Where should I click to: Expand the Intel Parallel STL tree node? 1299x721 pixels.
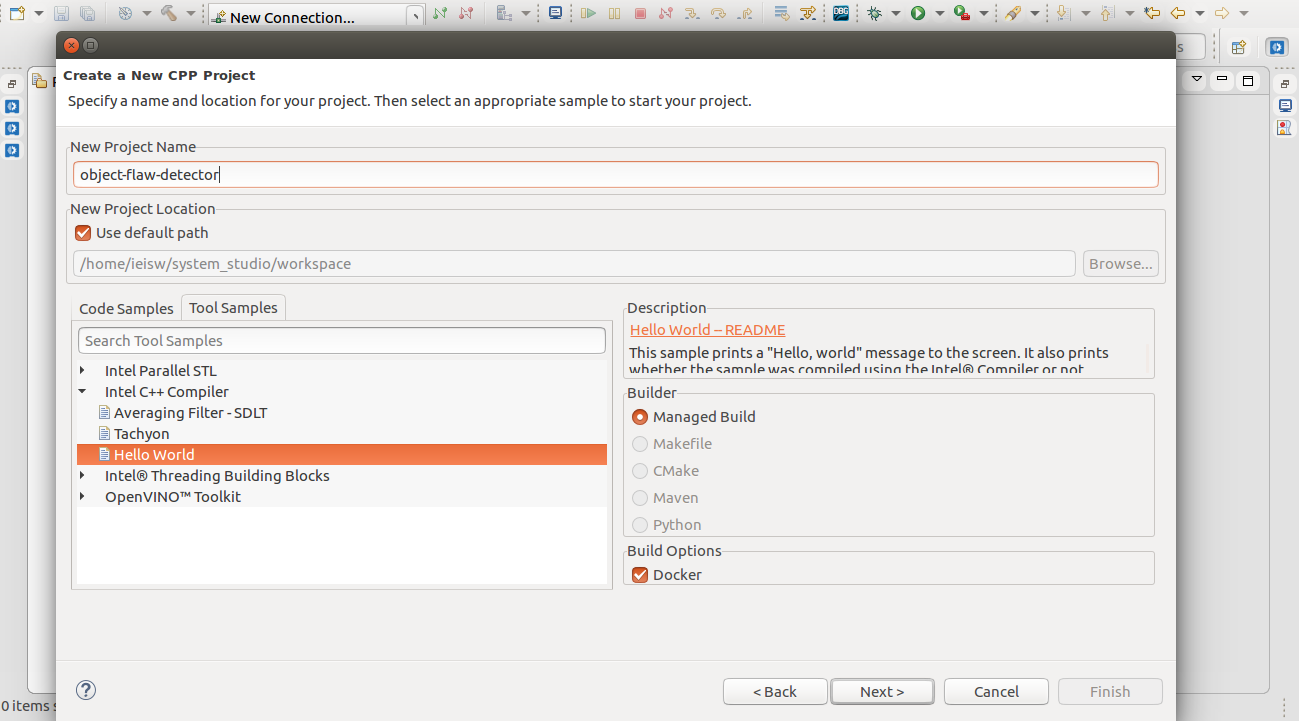pyautogui.click(x=83, y=371)
